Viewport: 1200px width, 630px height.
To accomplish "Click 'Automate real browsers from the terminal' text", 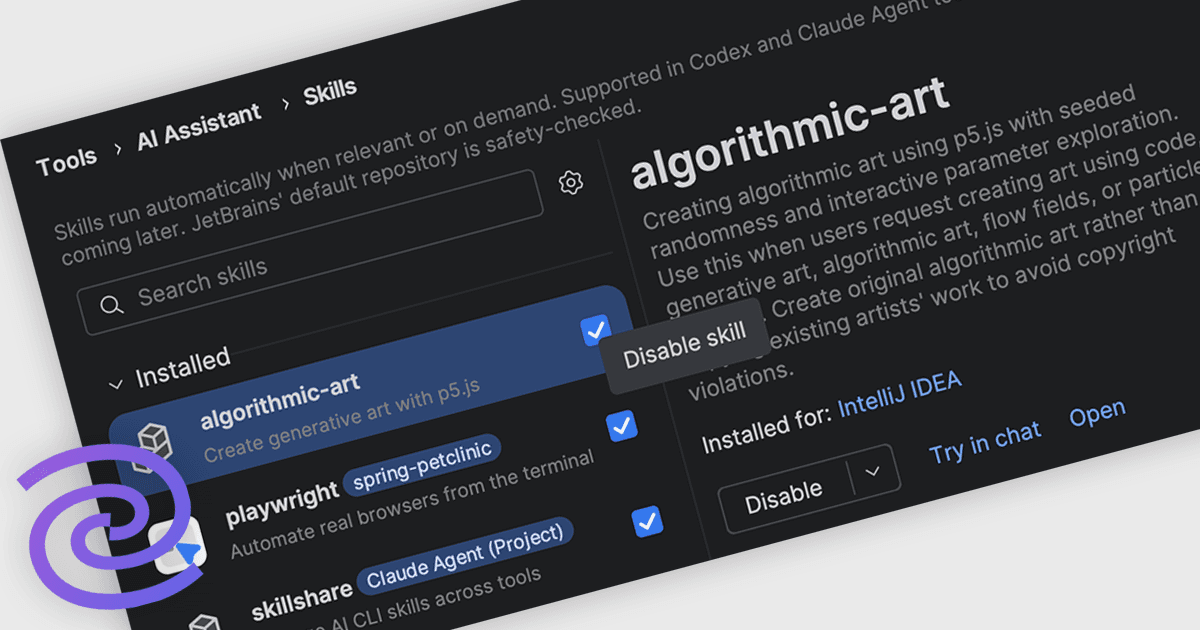I will 412,505.
